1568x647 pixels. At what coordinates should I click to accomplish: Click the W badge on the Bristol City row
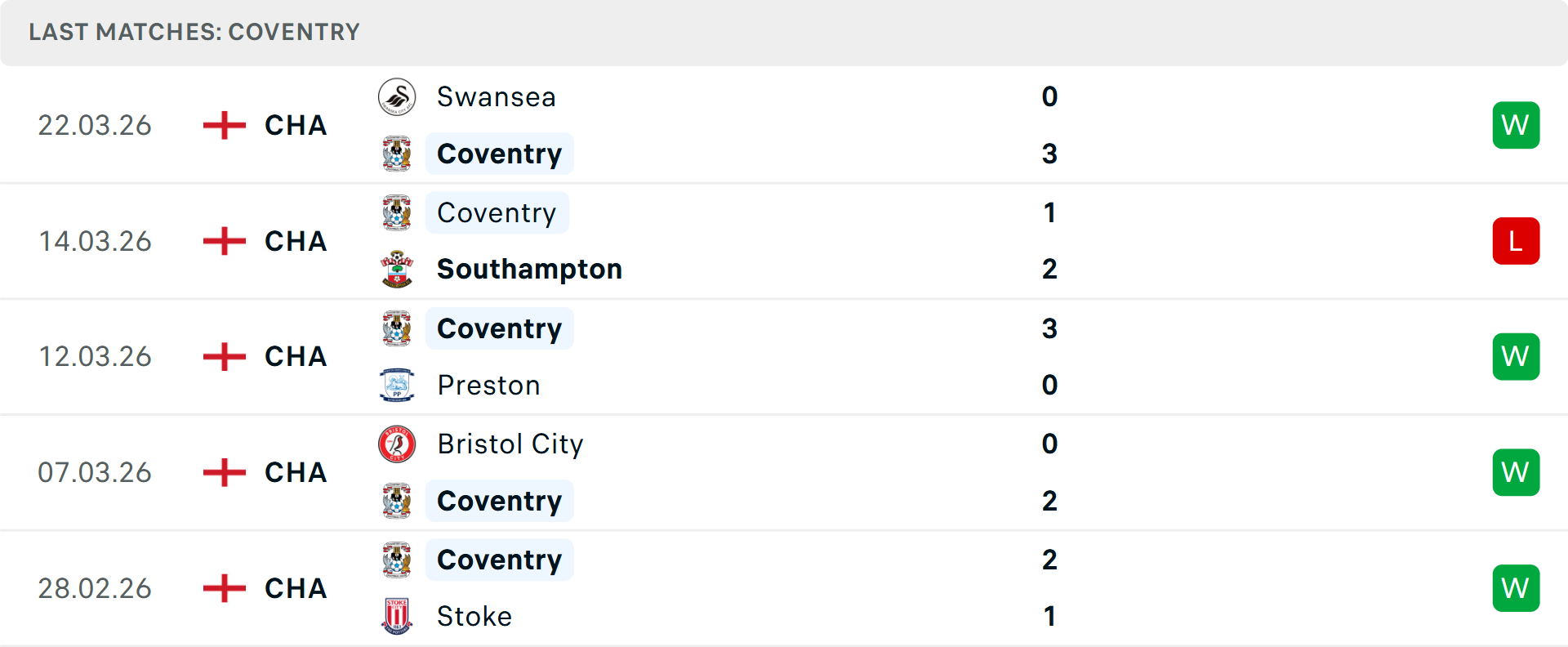click(1516, 472)
